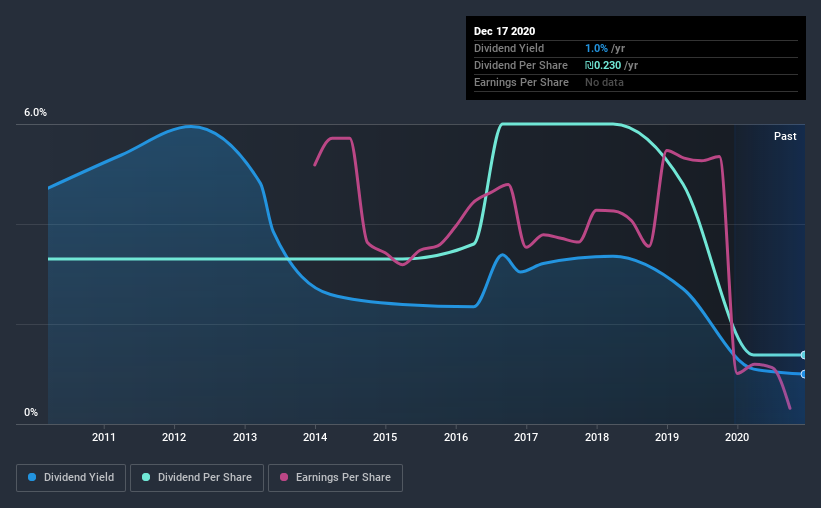Image resolution: width=821 pixels, height=508 pixels.
Task: Click the 2015 x-axis label
Action: 385,437
